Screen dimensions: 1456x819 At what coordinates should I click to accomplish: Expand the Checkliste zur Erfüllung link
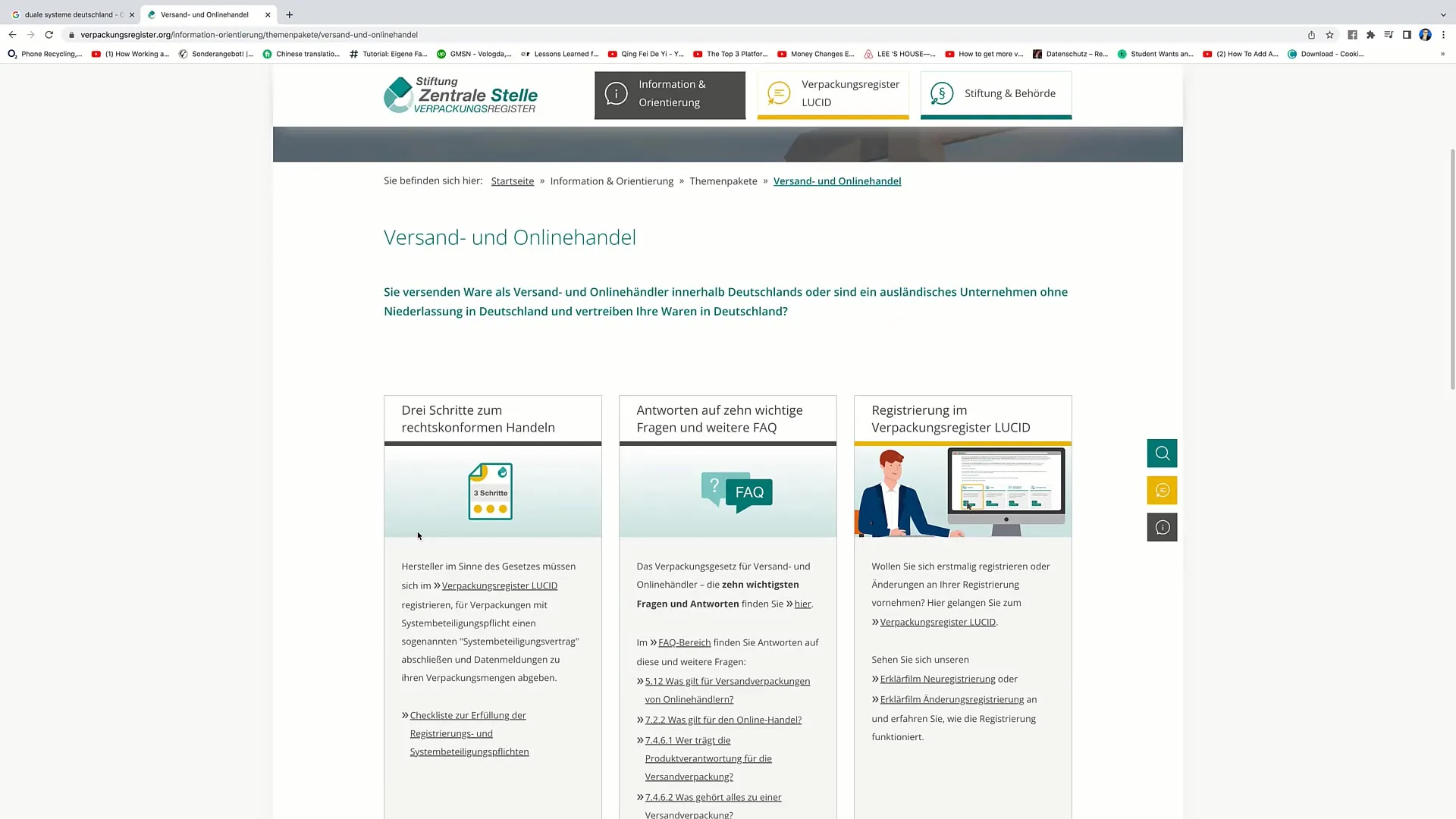[x=468, y=715]
